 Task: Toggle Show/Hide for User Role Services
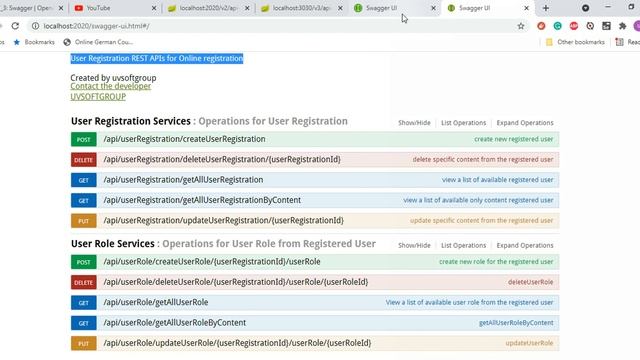(414, 245)
